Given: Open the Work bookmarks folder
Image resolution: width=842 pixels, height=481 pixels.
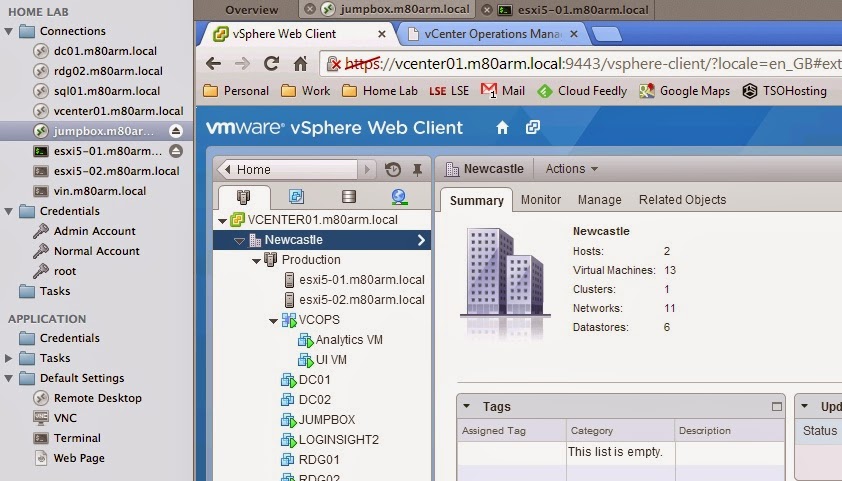Looking at the screenshot, I should [x=306, y=91].
